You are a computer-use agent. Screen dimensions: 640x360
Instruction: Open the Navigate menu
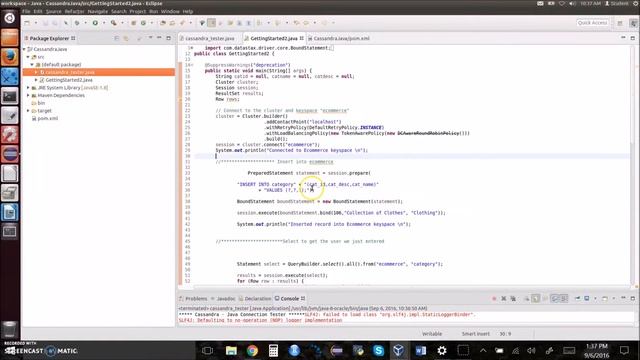click(x=98, y=11)
